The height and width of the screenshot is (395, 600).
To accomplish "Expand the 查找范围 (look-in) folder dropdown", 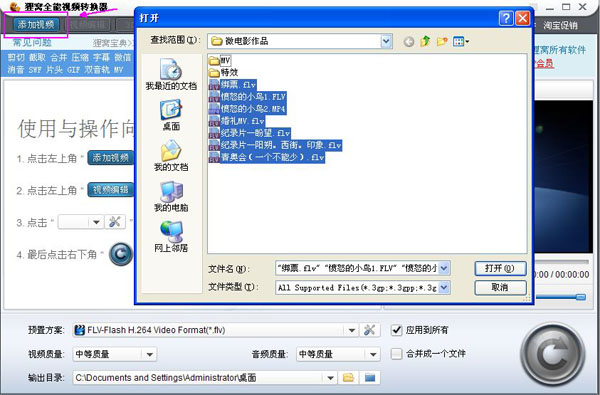I will coord(386,41).
